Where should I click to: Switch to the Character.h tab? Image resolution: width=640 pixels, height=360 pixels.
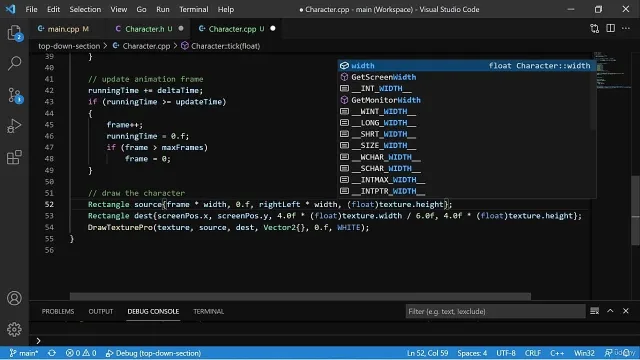149,29
